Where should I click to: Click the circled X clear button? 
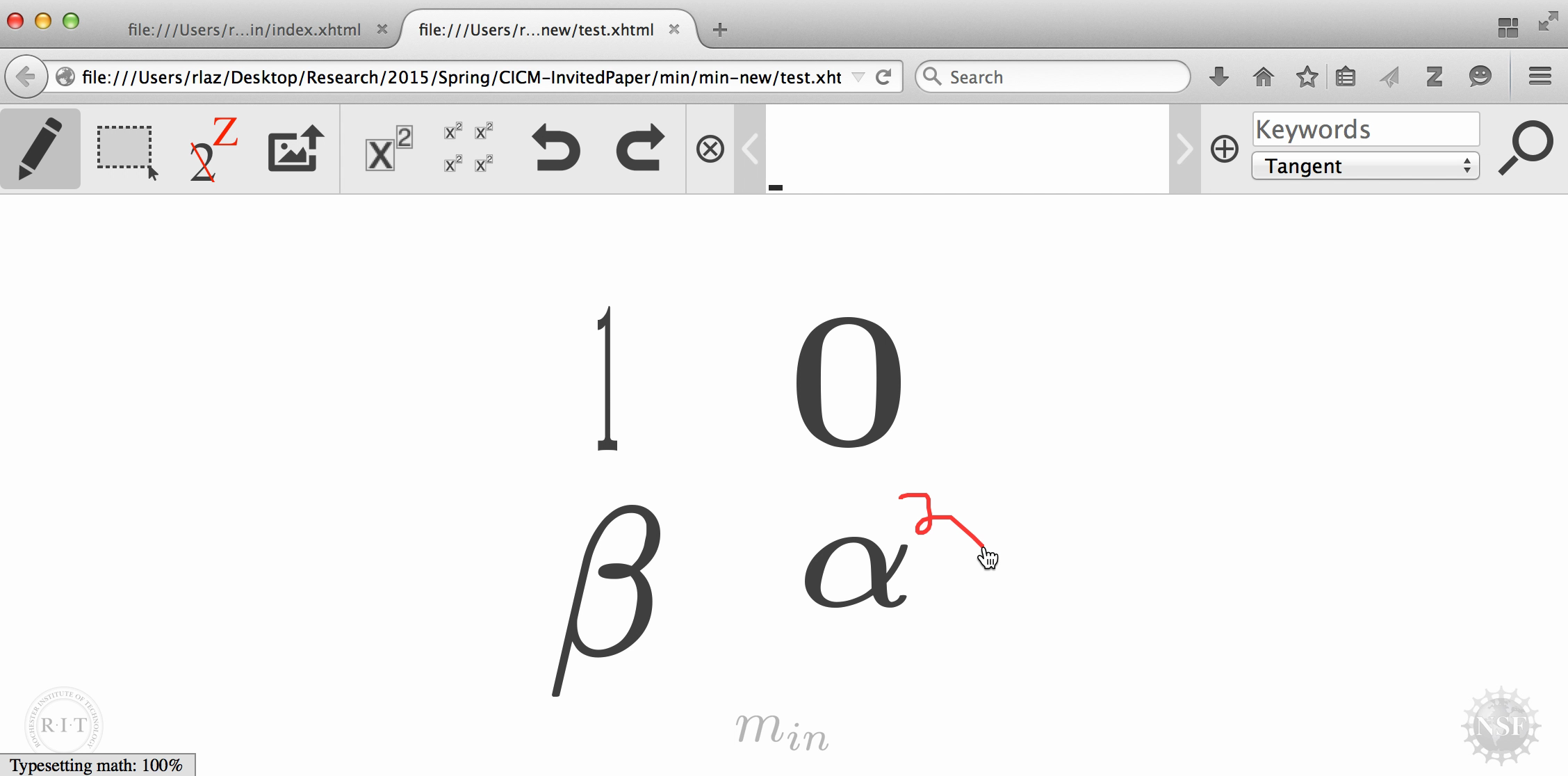tap(710, 149)
